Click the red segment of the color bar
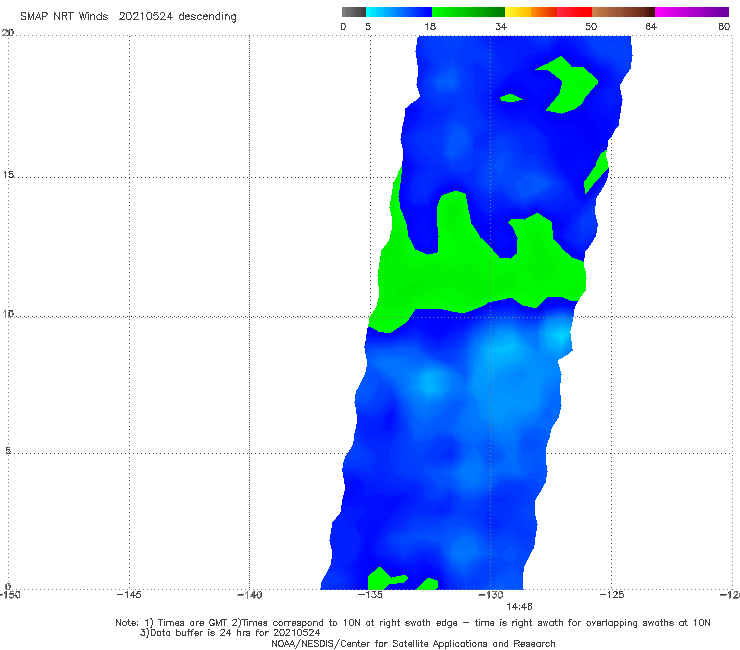The width and height of the screenshot is (740, 650). (574, 12)
